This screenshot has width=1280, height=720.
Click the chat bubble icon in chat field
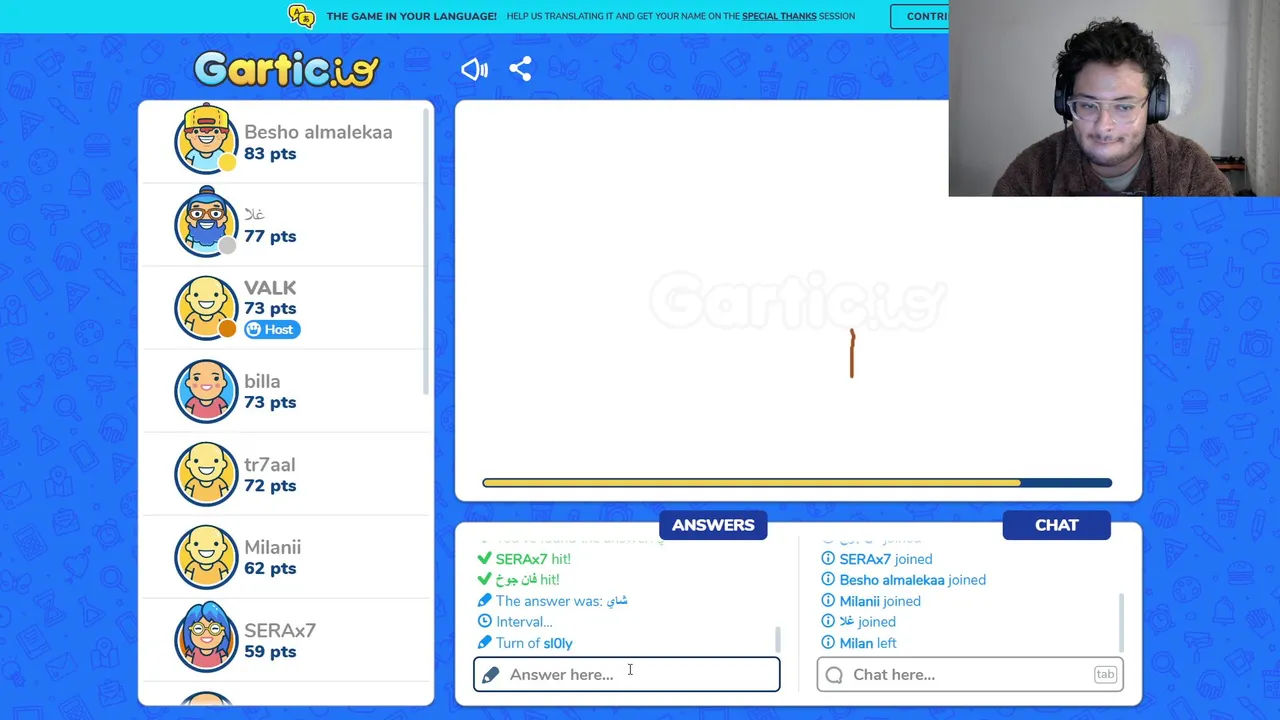834,675
